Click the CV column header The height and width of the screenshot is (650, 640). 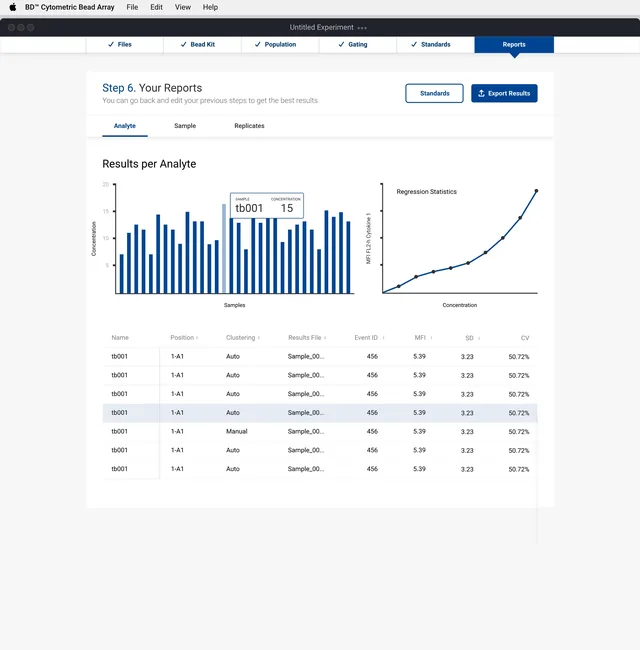tap(525, 338)
